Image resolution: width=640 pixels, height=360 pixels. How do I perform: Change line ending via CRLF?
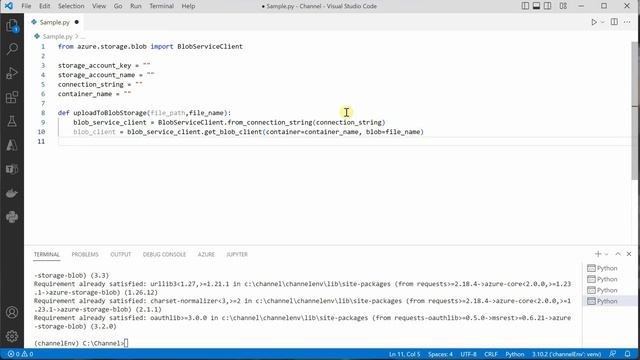tap(491, 354)
